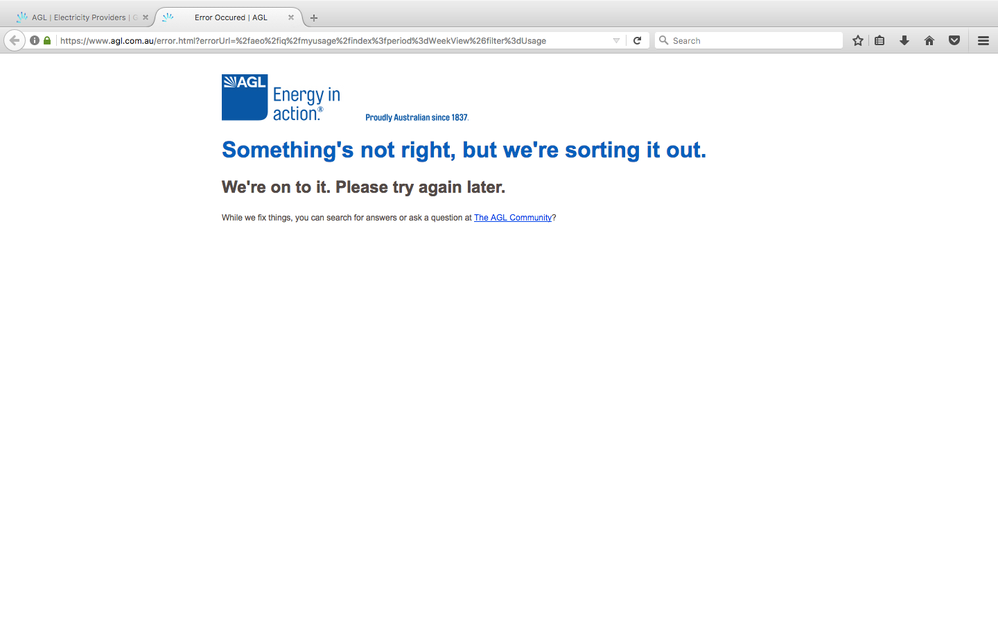Open a new tab with plus button
998x624 pixels.
pyautogui.click(x=313, y=18)
